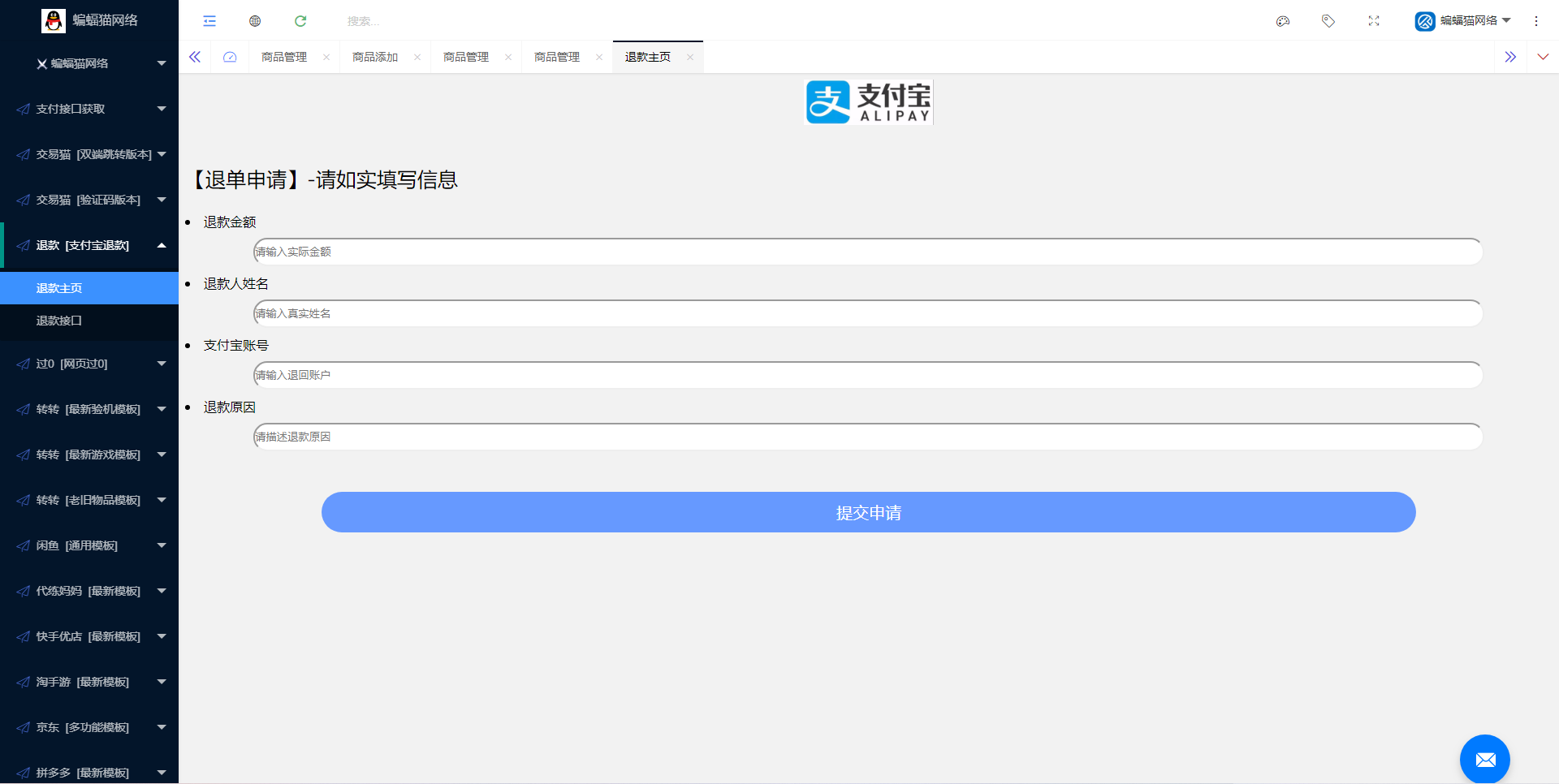Focus the 退款原因 input field

point(868,437)
